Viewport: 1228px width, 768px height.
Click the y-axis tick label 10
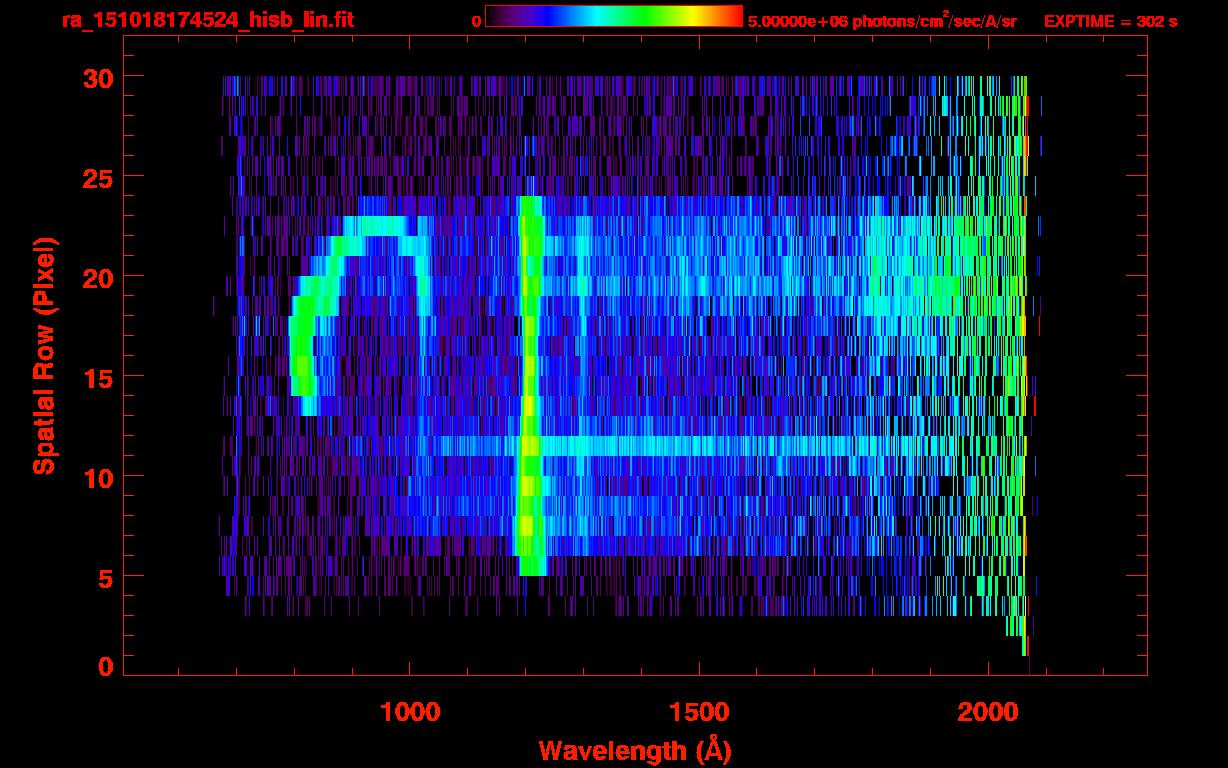click(x=97, y=477)
